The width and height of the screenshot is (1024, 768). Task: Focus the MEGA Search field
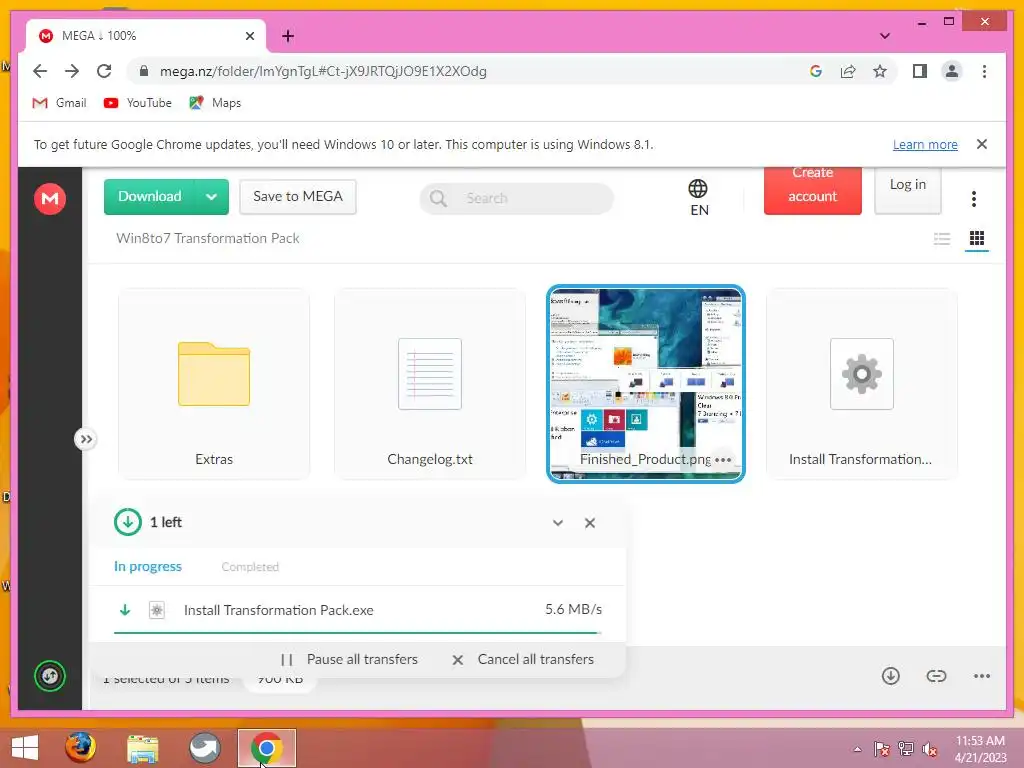coord(517,198)
